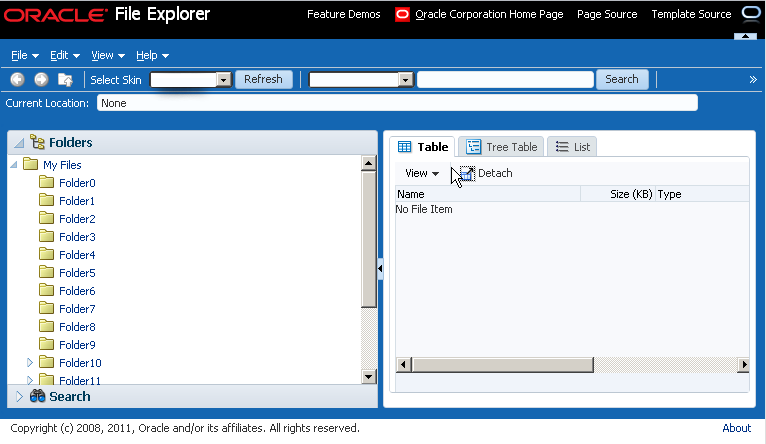Screen dimensions: 766x444
Task: Sort by the Name column header
Action: [x=488, y=194]
